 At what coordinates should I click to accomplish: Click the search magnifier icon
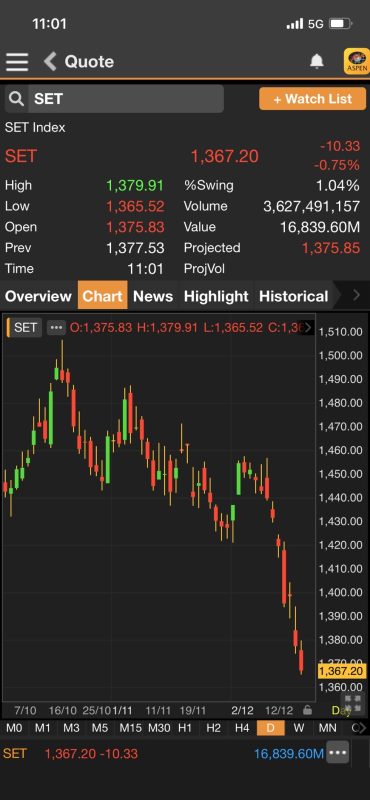16,99
